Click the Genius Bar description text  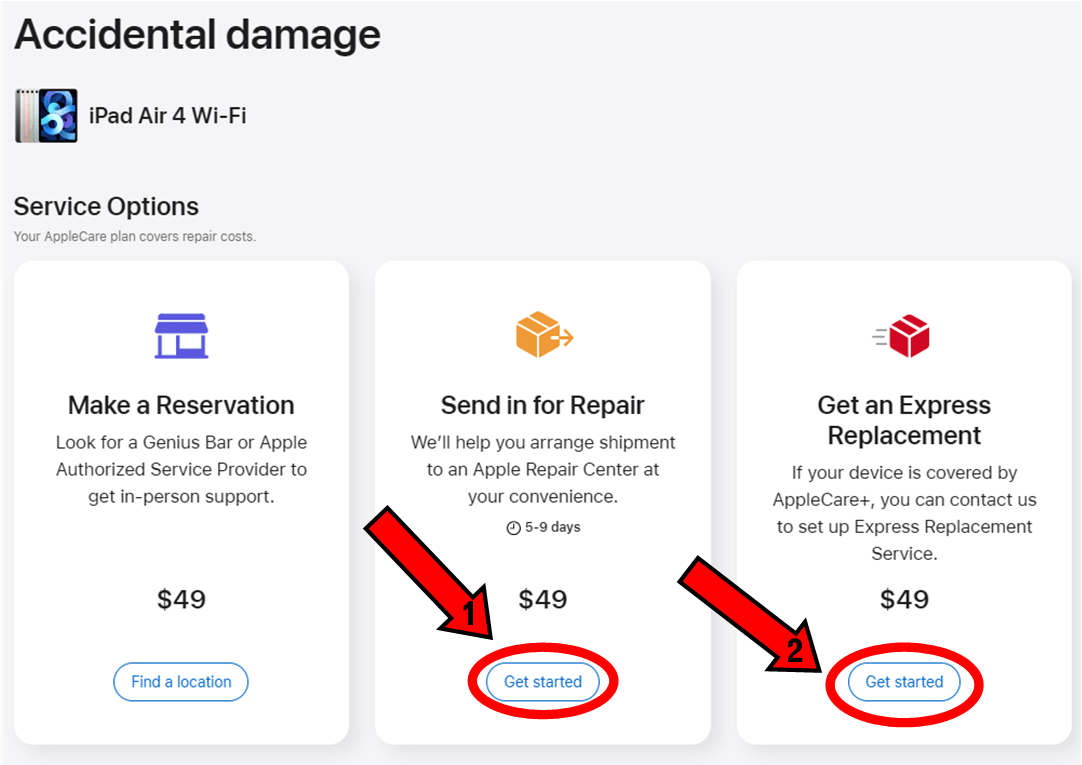coord(181,469)
